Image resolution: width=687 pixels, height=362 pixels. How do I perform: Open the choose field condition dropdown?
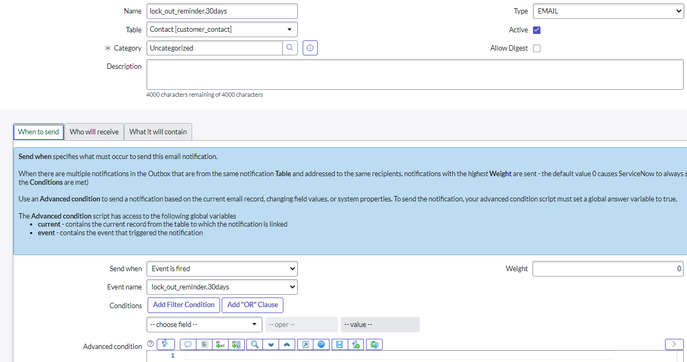coord(204,324)
